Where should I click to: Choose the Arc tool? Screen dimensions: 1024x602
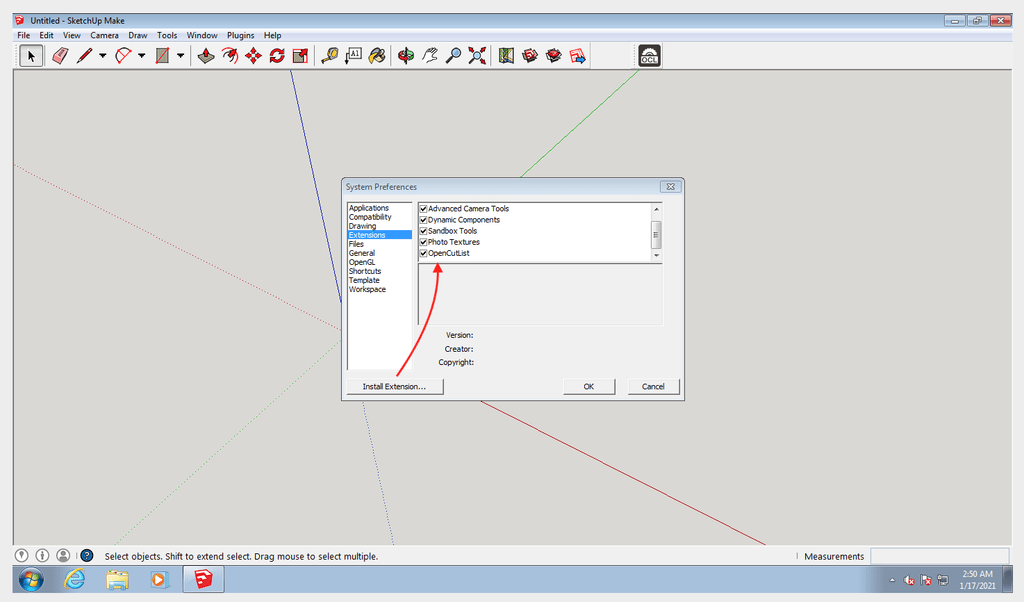click(123, 56)
